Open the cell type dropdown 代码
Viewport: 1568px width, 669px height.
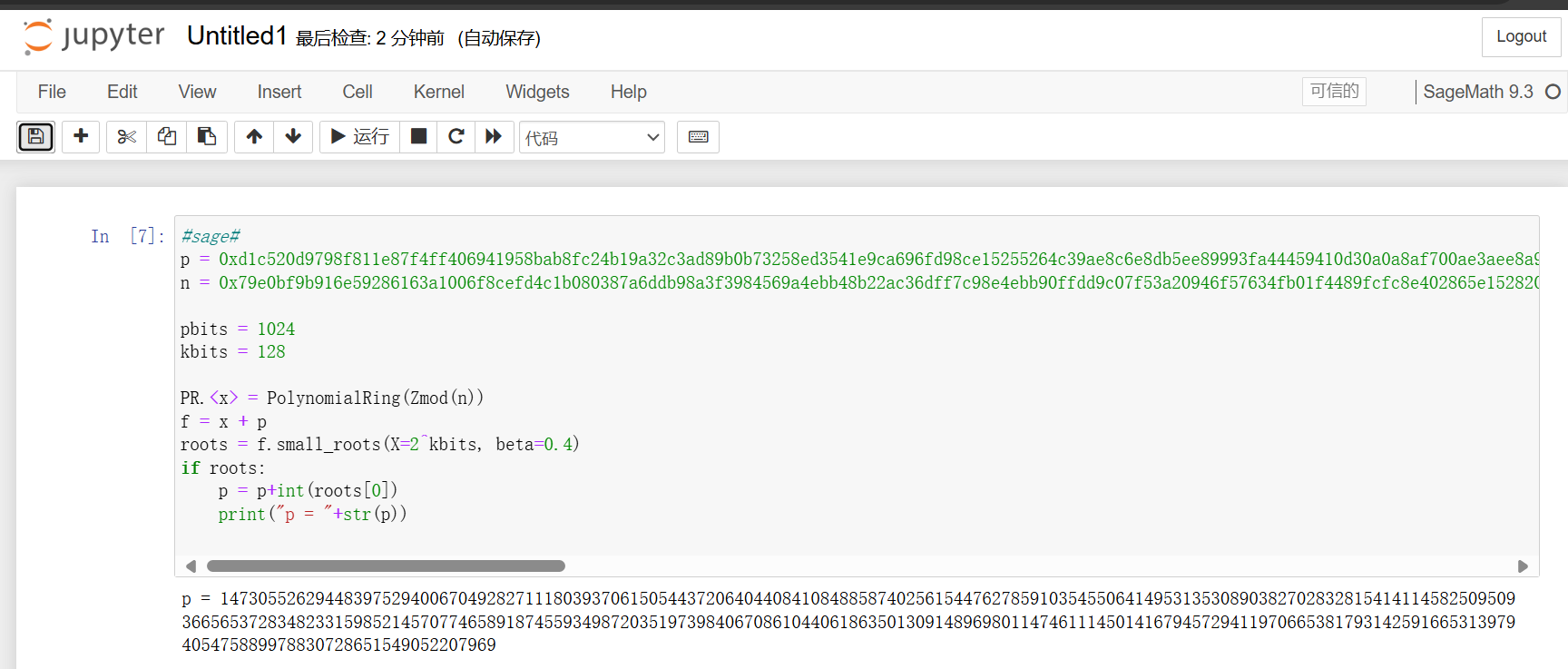592,138
